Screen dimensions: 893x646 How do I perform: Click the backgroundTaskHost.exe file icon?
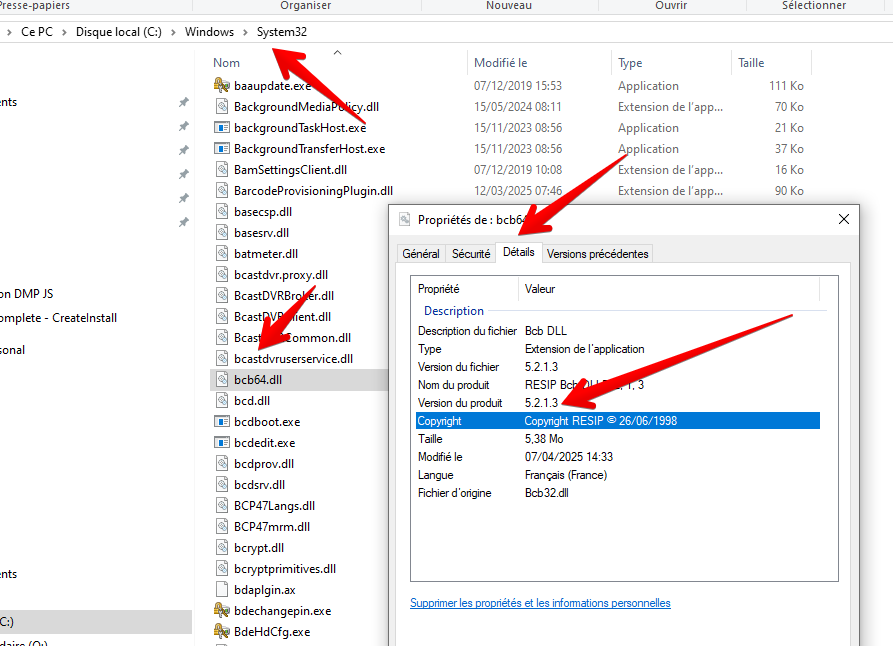(222, 128)
